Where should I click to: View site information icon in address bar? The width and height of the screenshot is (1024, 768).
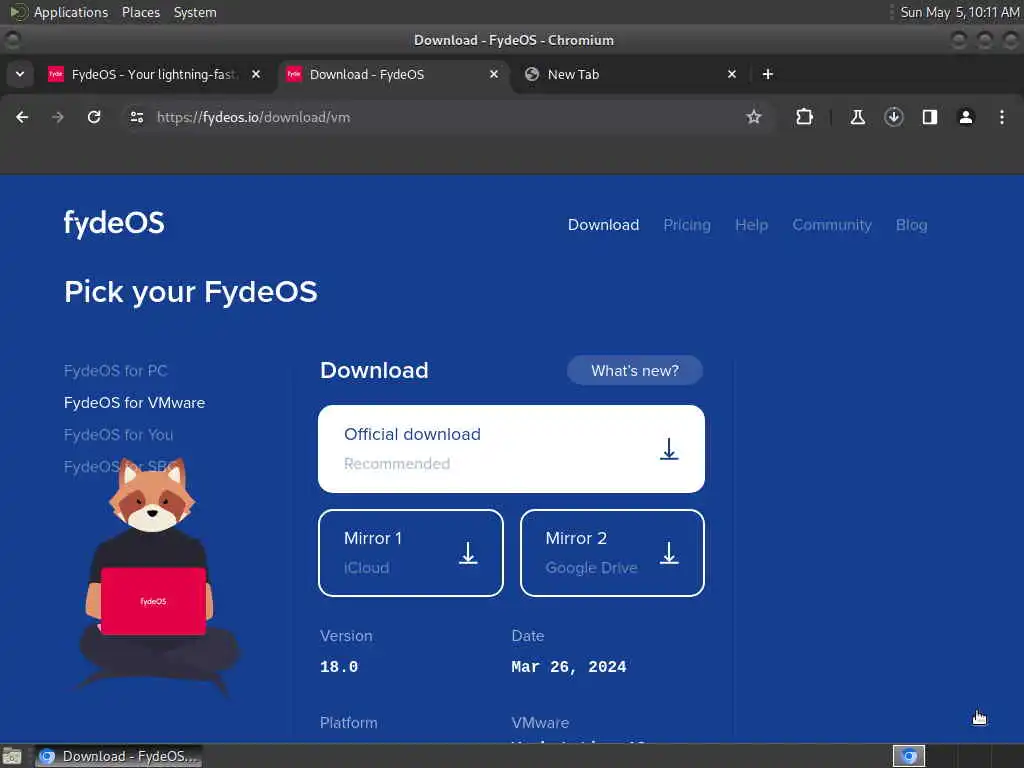(136, 117)
